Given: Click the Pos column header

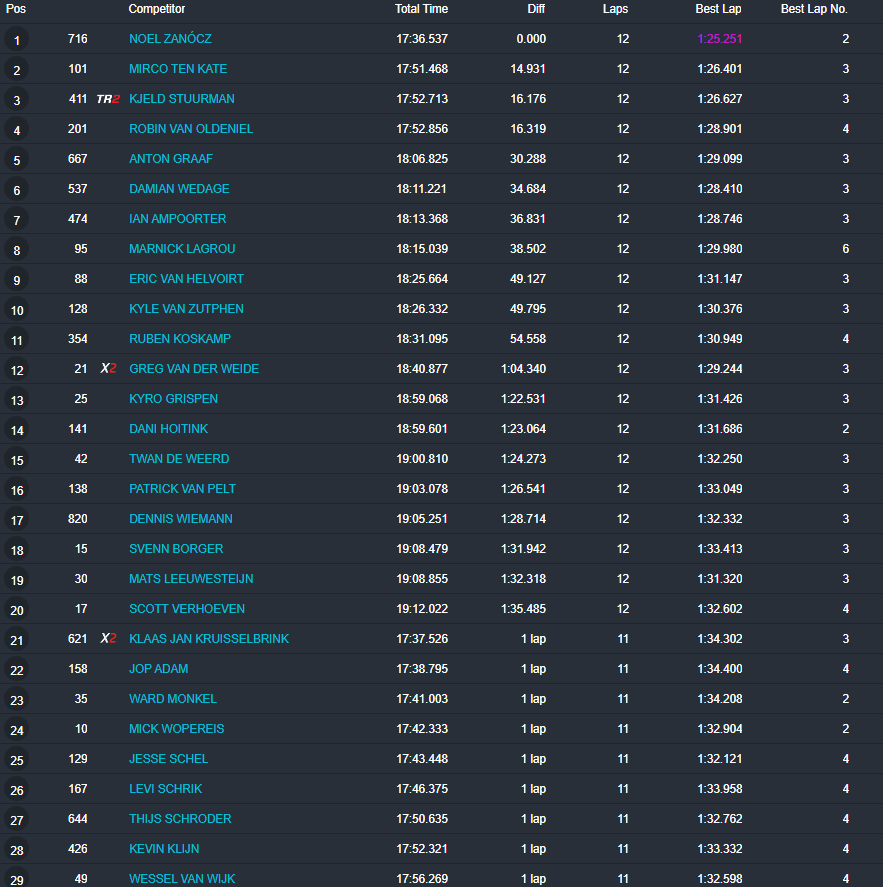Looking at the screenshot, I should 16,9.
